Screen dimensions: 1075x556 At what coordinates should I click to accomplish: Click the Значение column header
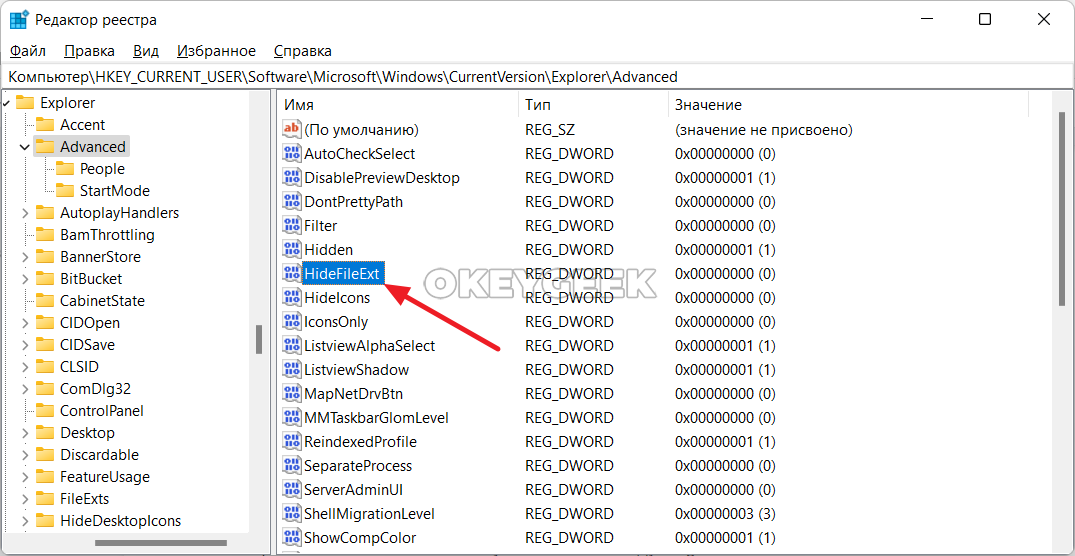[x=708, y=105]
